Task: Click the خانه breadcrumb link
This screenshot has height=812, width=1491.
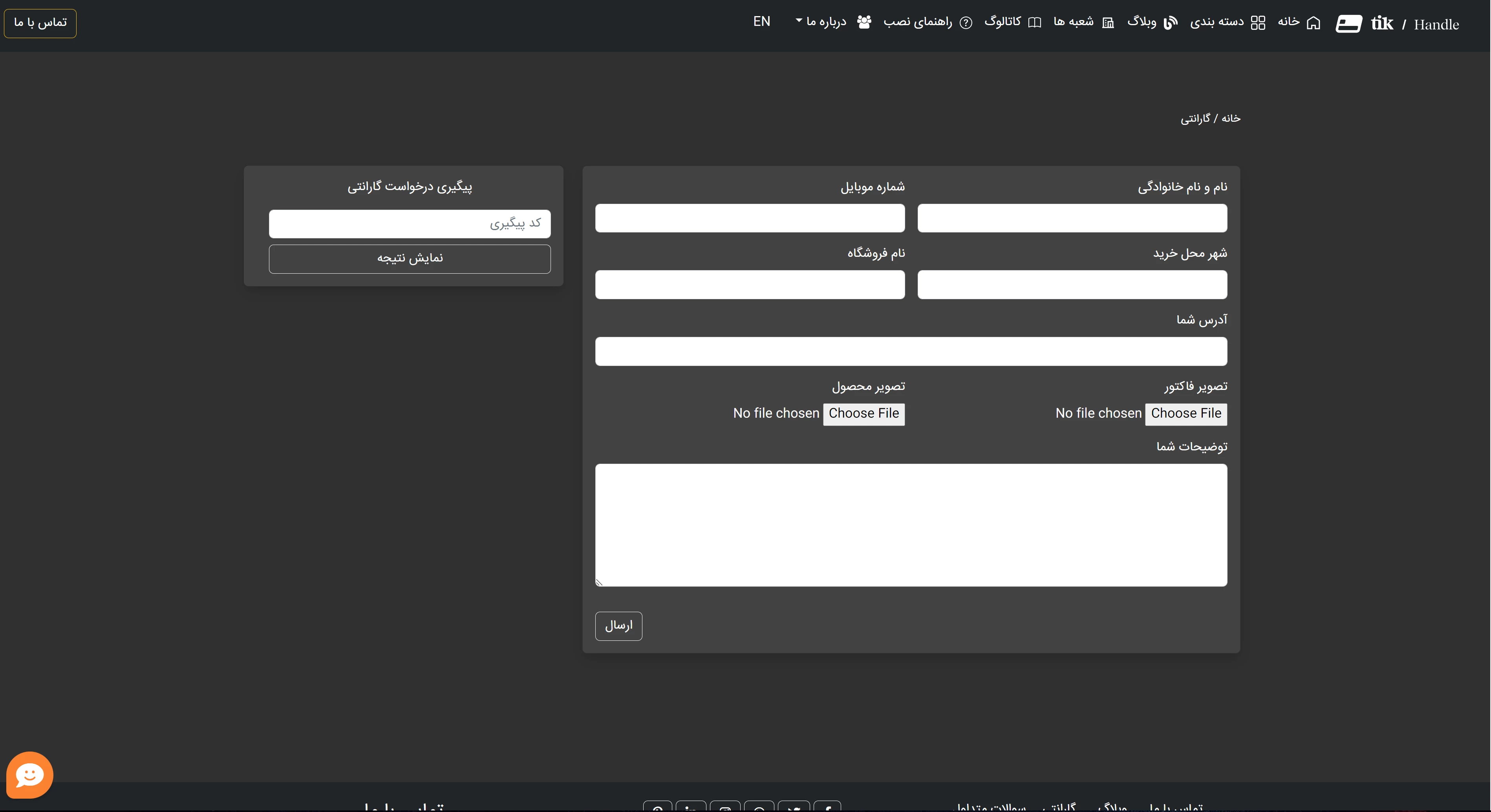Action: (x=1231, y=119)
